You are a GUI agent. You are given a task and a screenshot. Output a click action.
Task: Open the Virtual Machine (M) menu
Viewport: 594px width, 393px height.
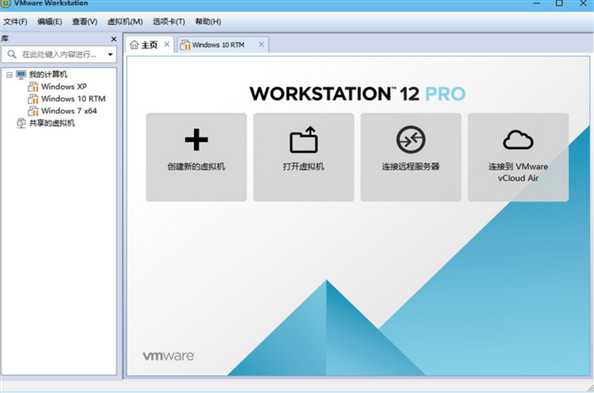[125, 22]
